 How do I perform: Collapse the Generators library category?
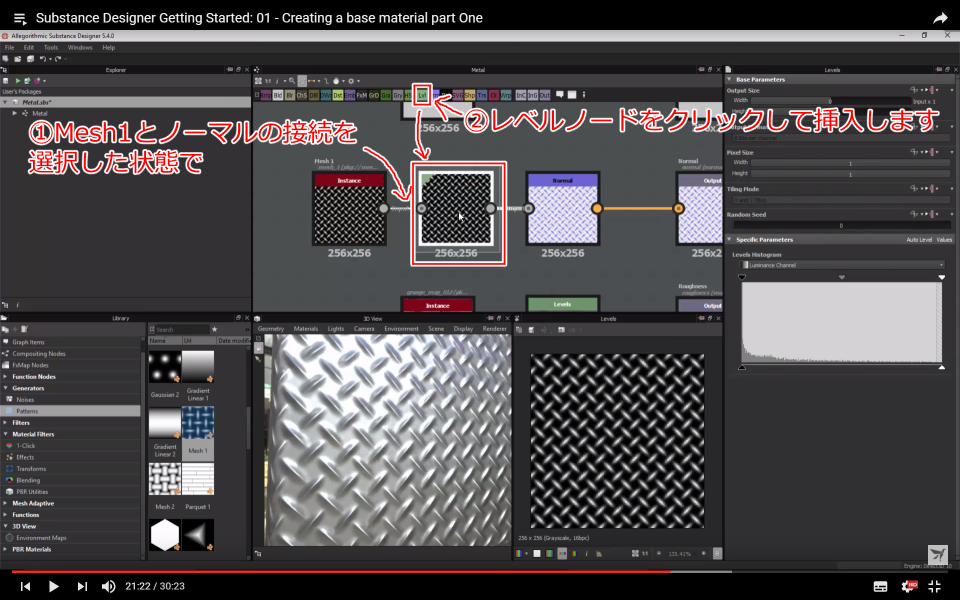click(6, 388)
